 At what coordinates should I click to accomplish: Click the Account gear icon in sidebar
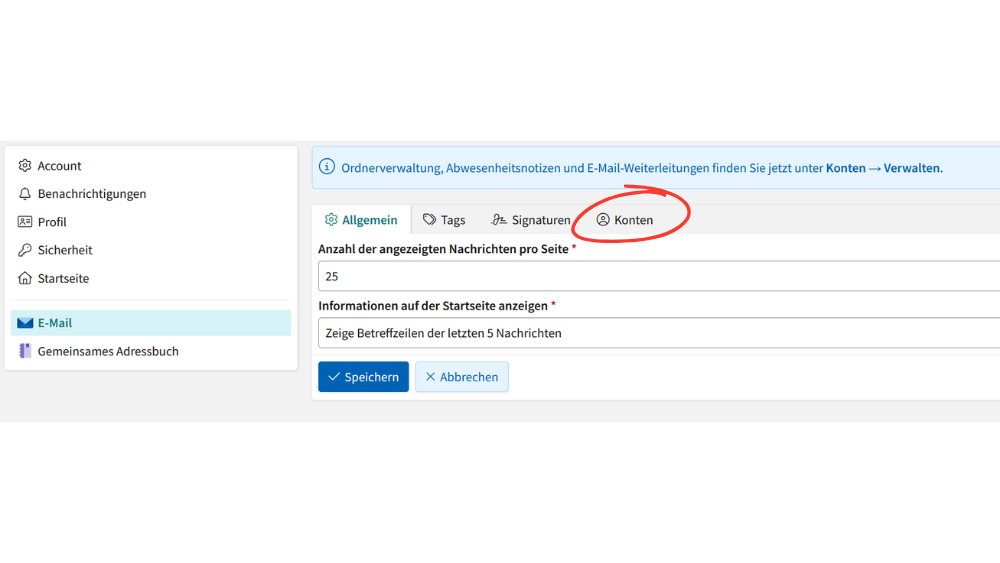point(25,166)
